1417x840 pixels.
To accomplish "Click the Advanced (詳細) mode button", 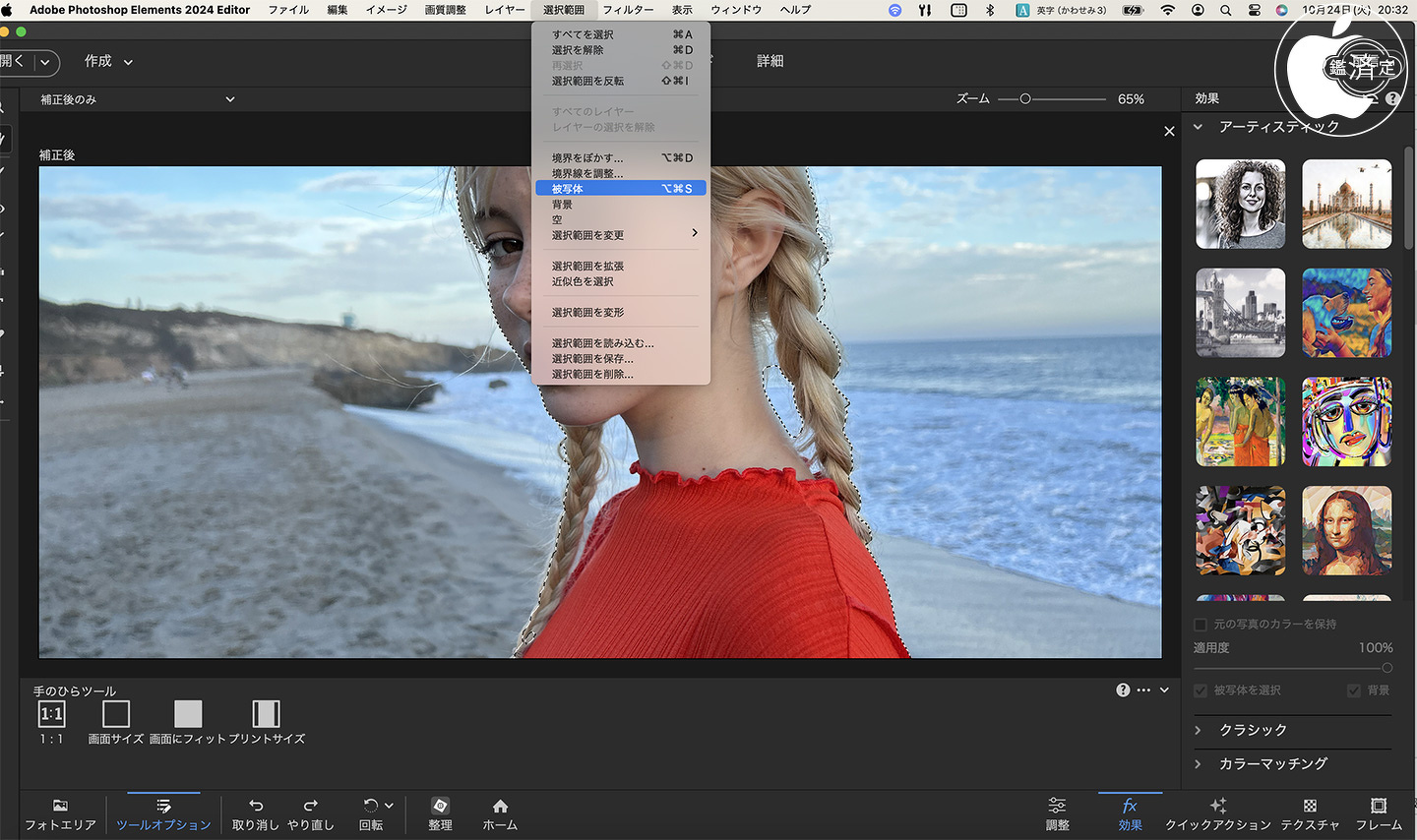I will (770, 61).
